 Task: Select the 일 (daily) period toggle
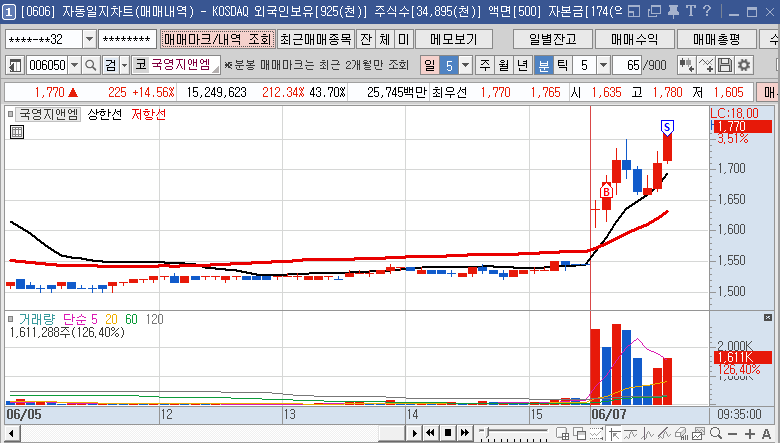[x=429, y=65]
